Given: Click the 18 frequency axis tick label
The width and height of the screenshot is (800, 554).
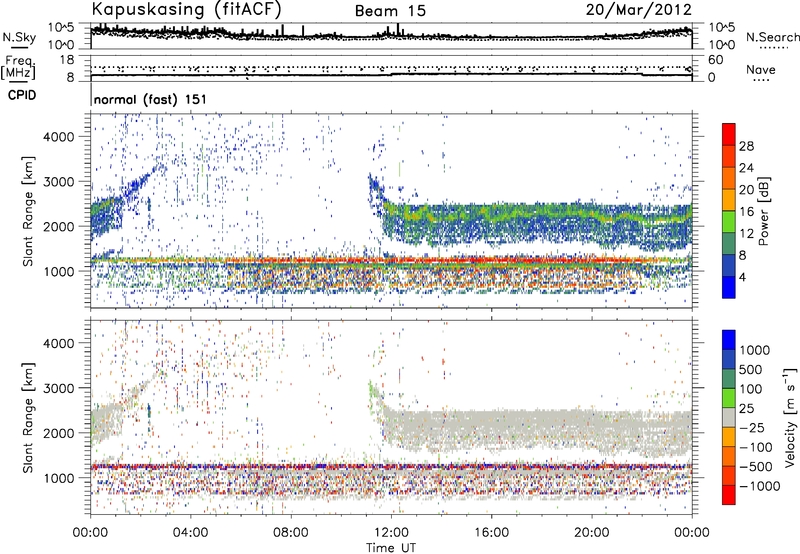Looking at the screenshot, I should coord(66,60).
